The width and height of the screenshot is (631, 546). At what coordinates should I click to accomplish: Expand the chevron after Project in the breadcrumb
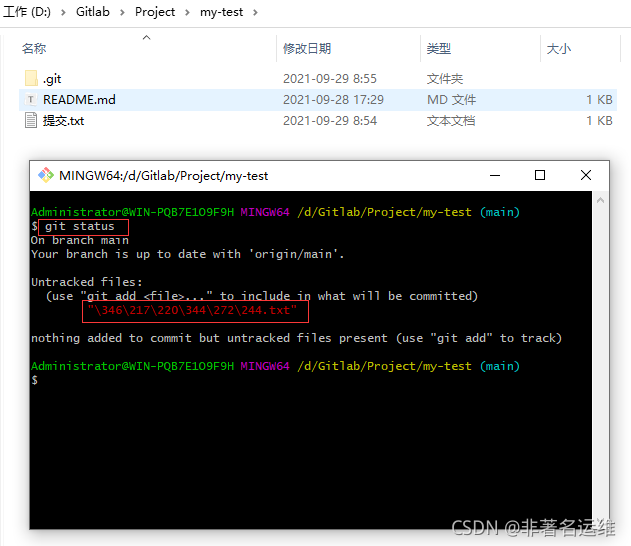188,12
